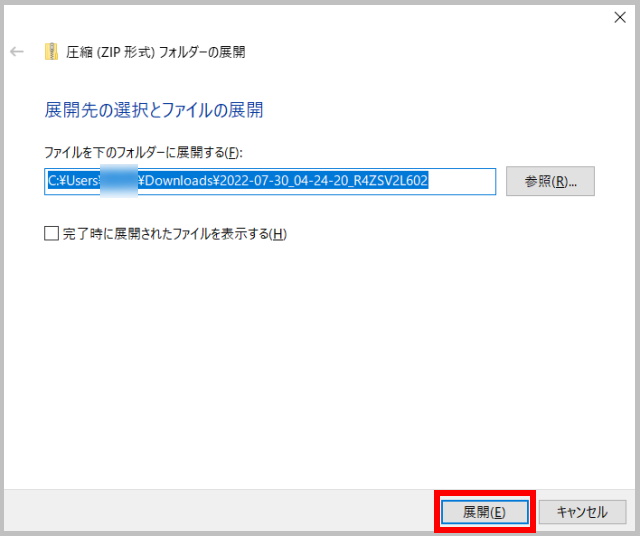This screenshot has height=536, width=640.
Task: Click the empty space at the path field's end
Action: pyautogui.click(x=465, y=181)
